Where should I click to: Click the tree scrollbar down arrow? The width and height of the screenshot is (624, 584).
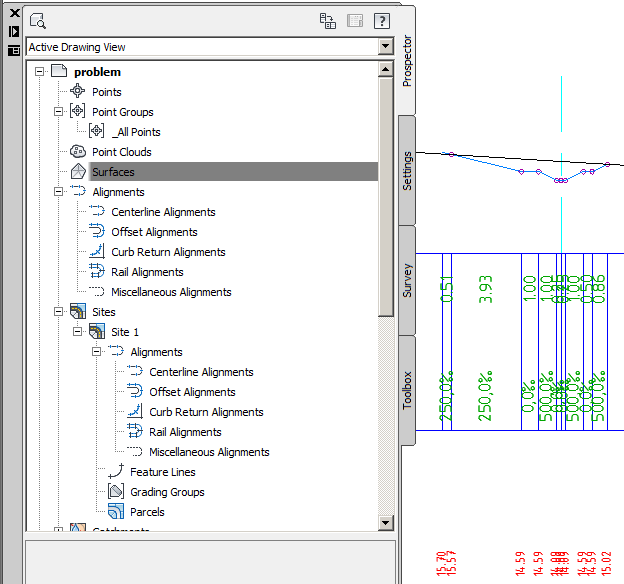pos(385,524)
